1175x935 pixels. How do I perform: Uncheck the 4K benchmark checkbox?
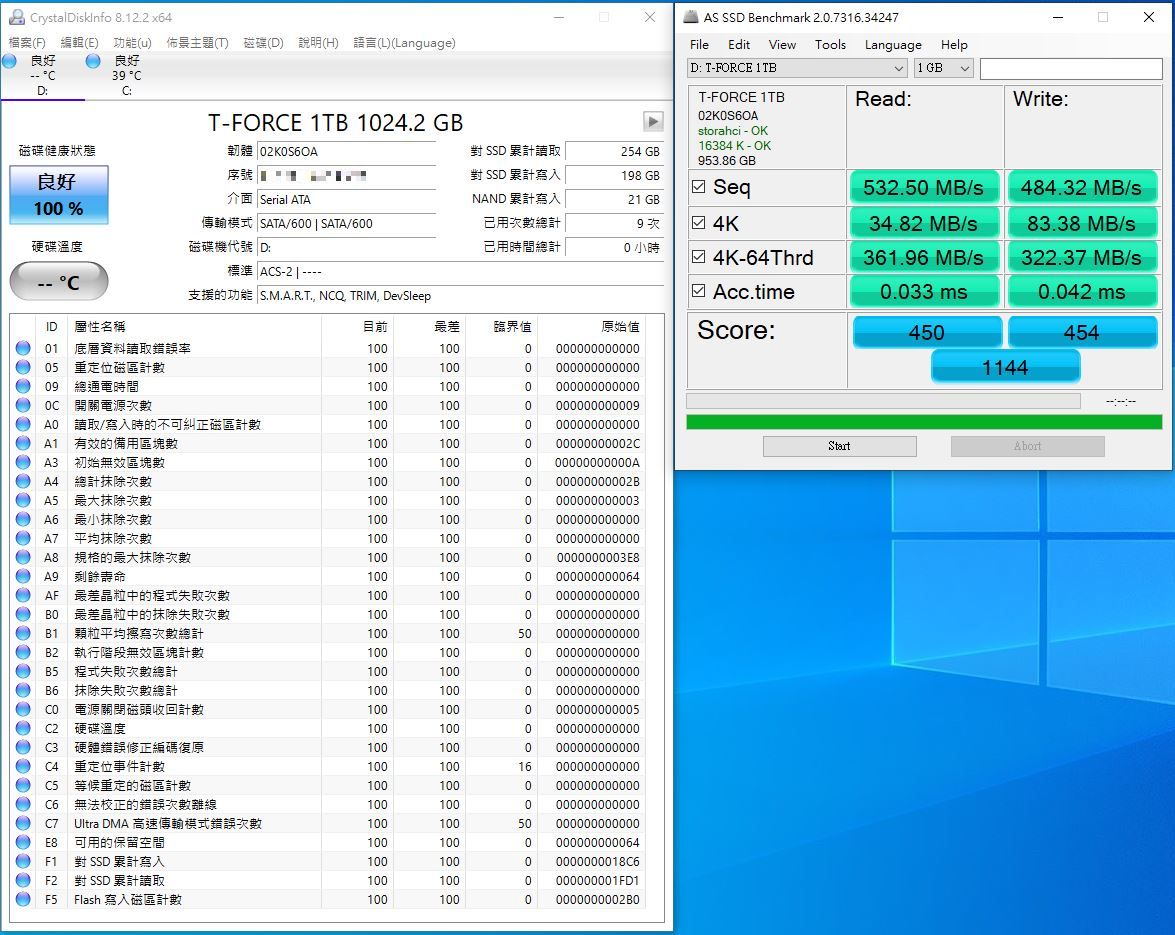[x=698, y=223]
